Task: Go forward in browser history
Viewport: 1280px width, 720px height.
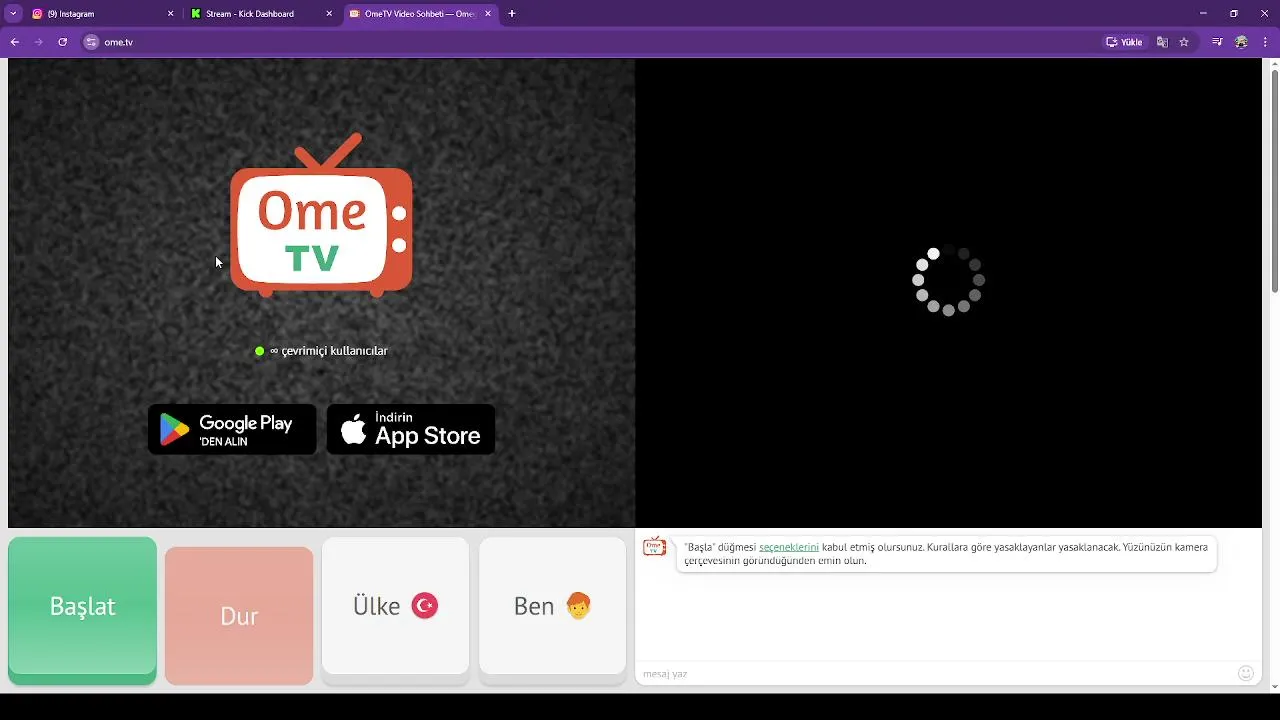Action: click(38, 42)
